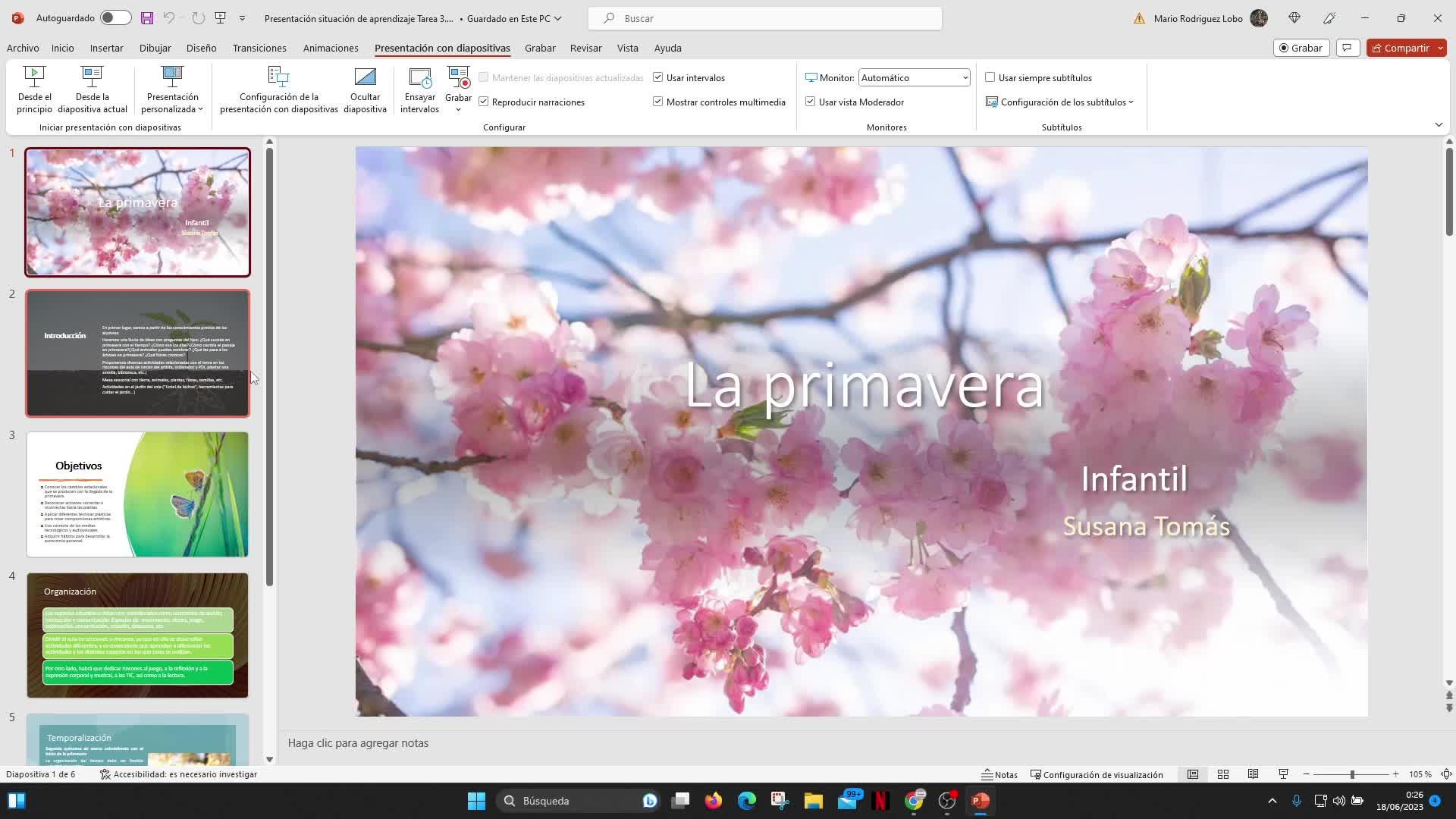Switch to slide sorter view icon
Image resolution: width=1456 pixels, height=819 pixels.
[1222, 774]
